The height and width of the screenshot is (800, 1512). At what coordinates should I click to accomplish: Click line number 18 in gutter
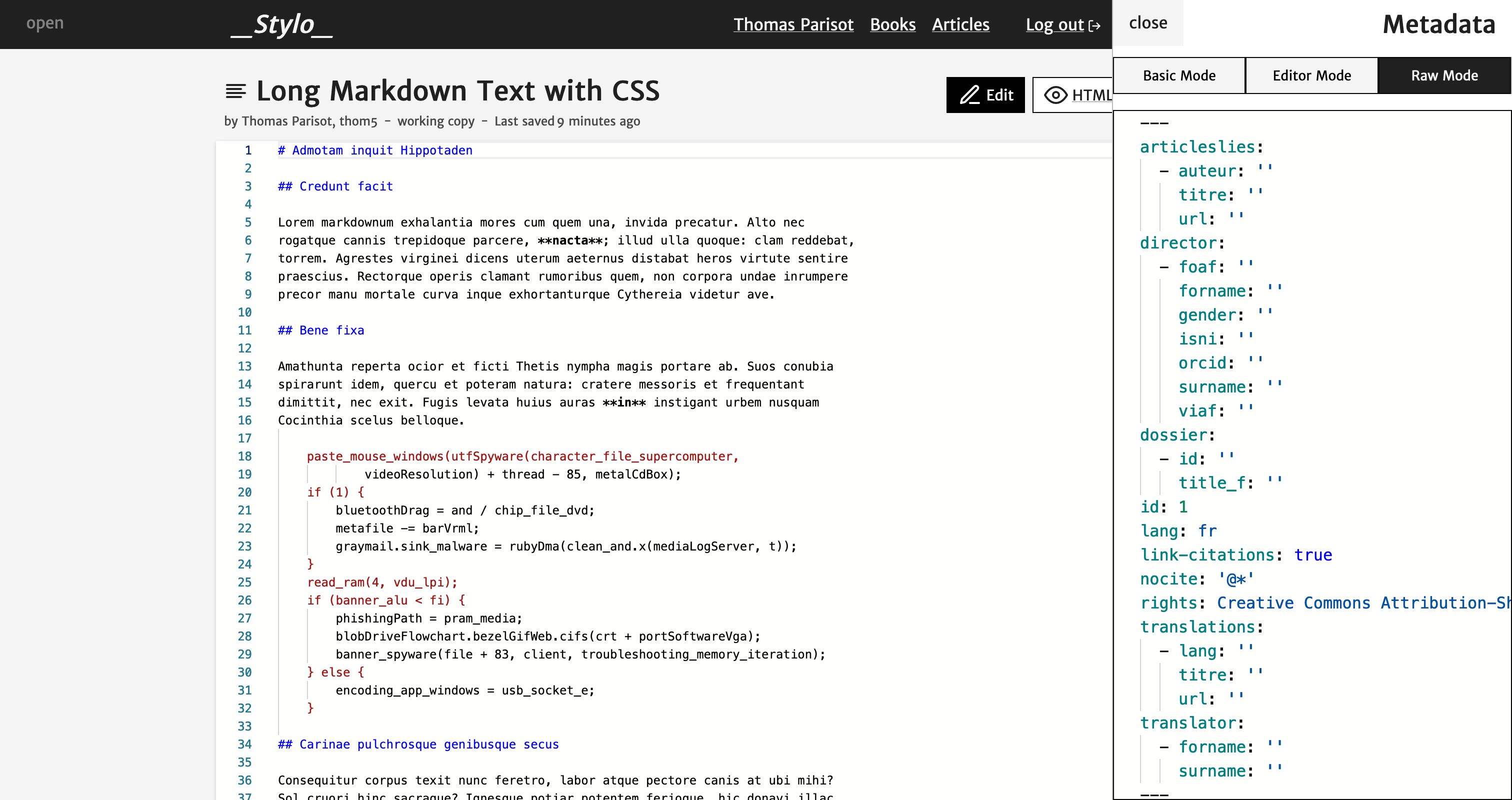[244, 456]
